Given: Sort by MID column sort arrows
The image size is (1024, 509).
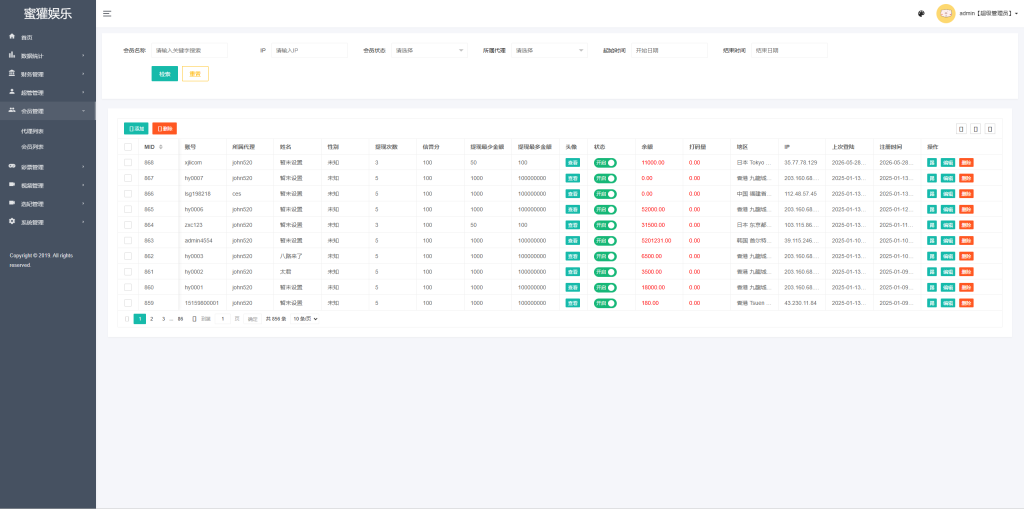Looking at the screenshot, I should tap(161, 147).
